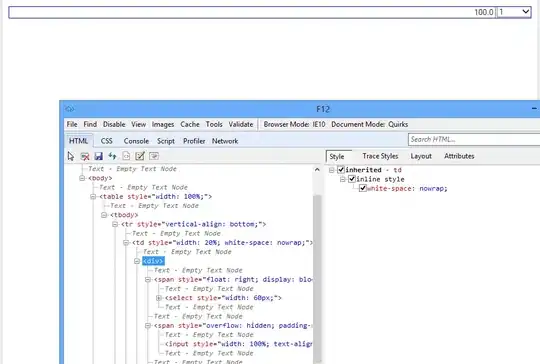The width and height of the screenshot is (540, 364).
Task: Activate the select element by click arrow tool
Action: coord(71,156)
